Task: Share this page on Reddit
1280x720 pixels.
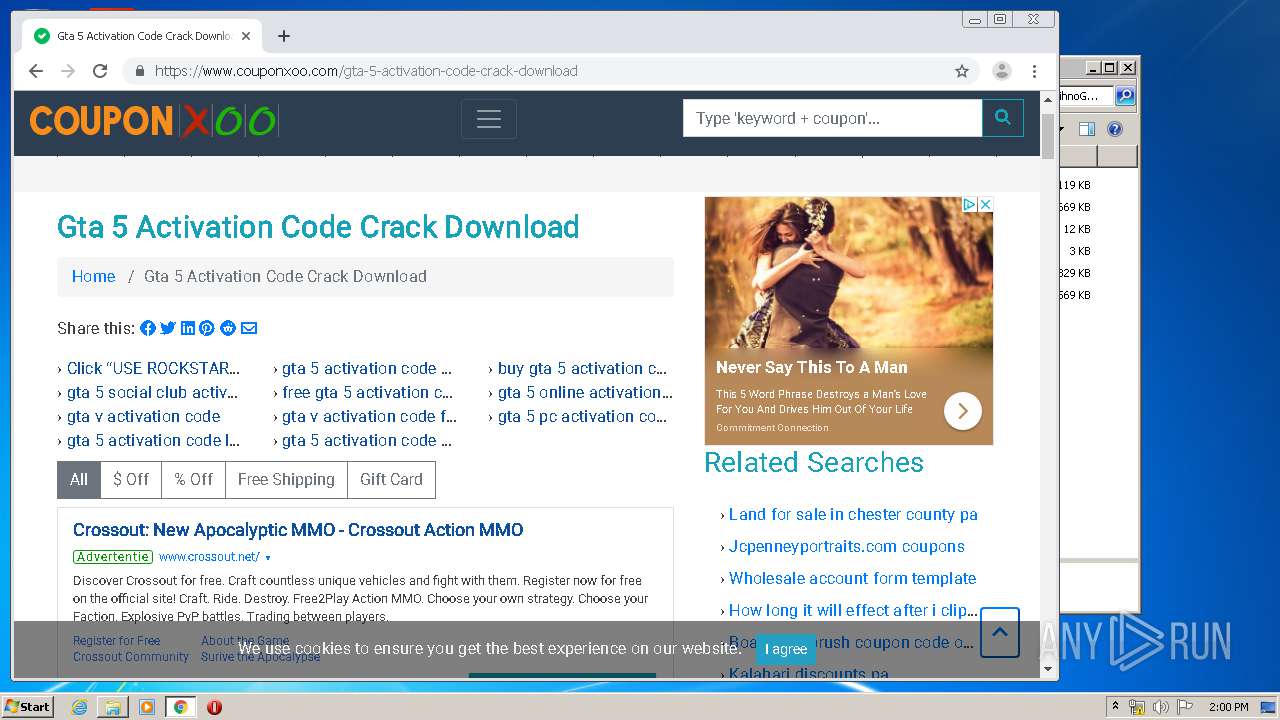Action: coord(229,328)
